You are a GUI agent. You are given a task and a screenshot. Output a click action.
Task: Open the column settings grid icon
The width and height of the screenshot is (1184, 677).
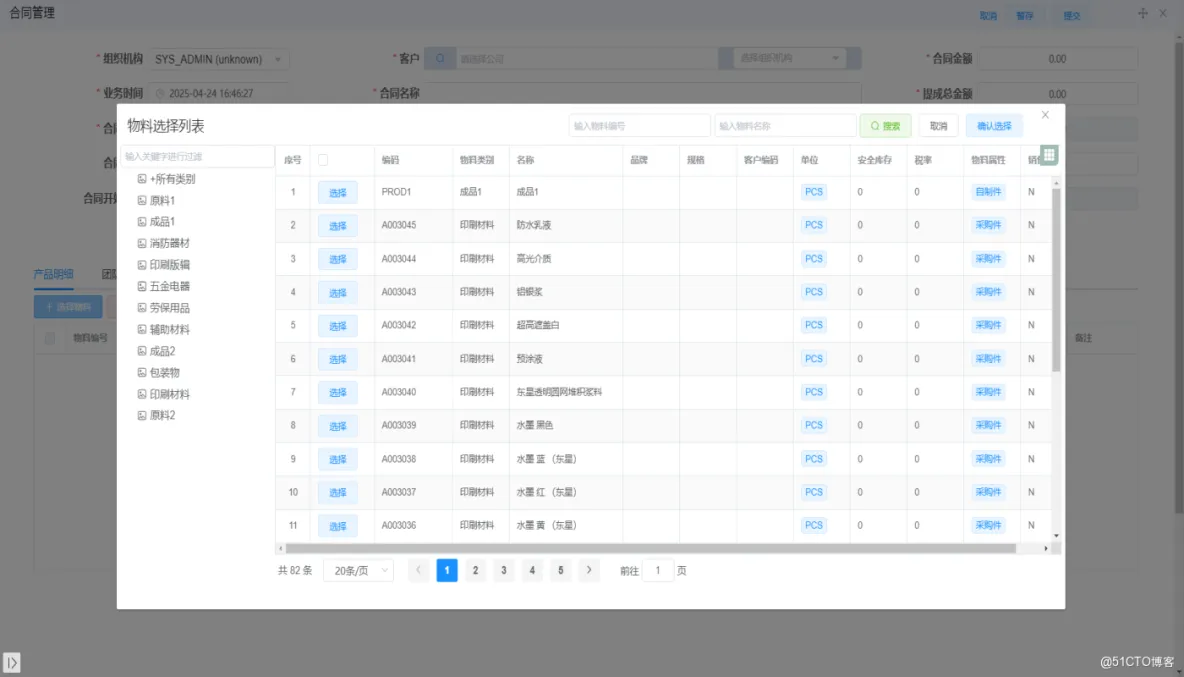(1049, 155)
